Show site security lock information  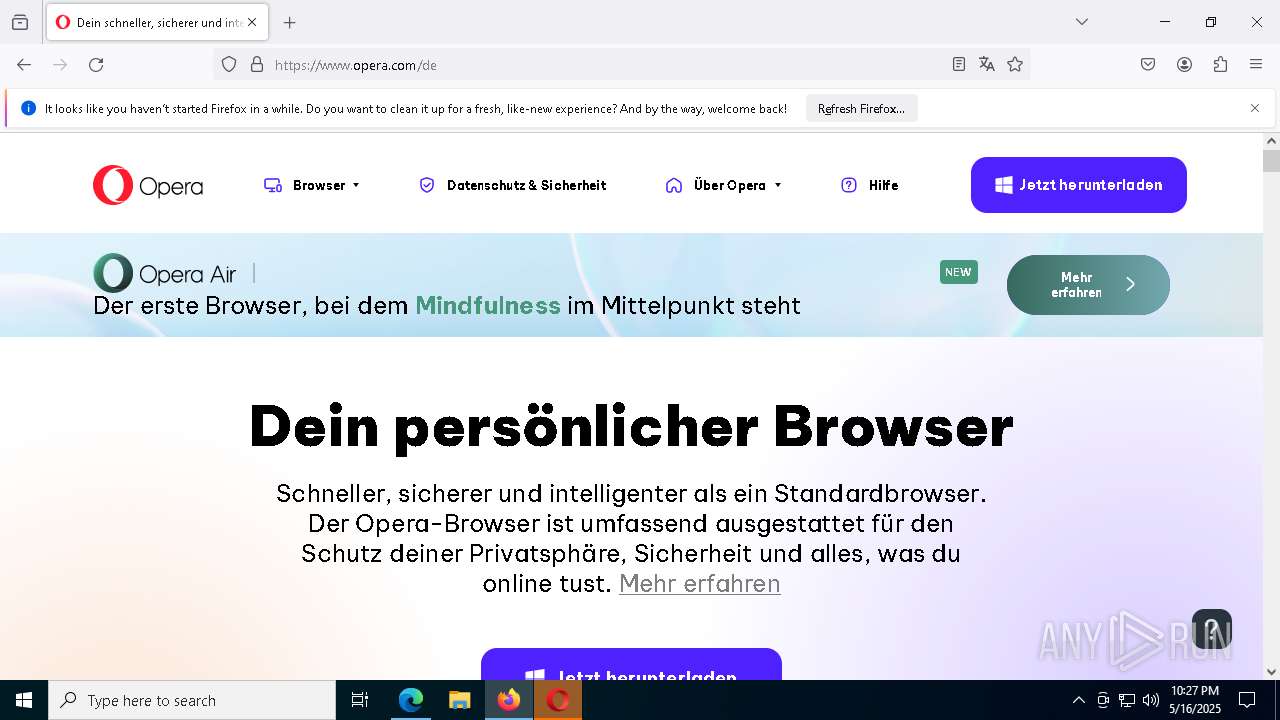[x=257, y=64]
